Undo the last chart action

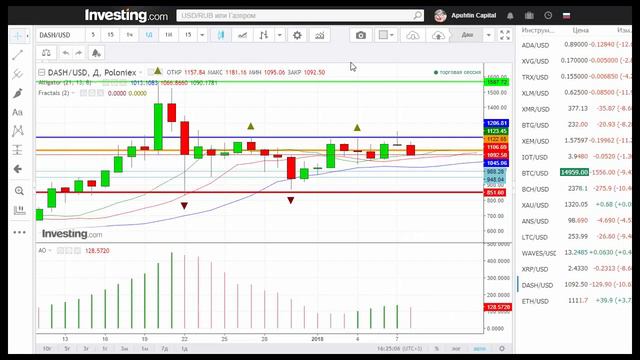(x=65, y=53)
